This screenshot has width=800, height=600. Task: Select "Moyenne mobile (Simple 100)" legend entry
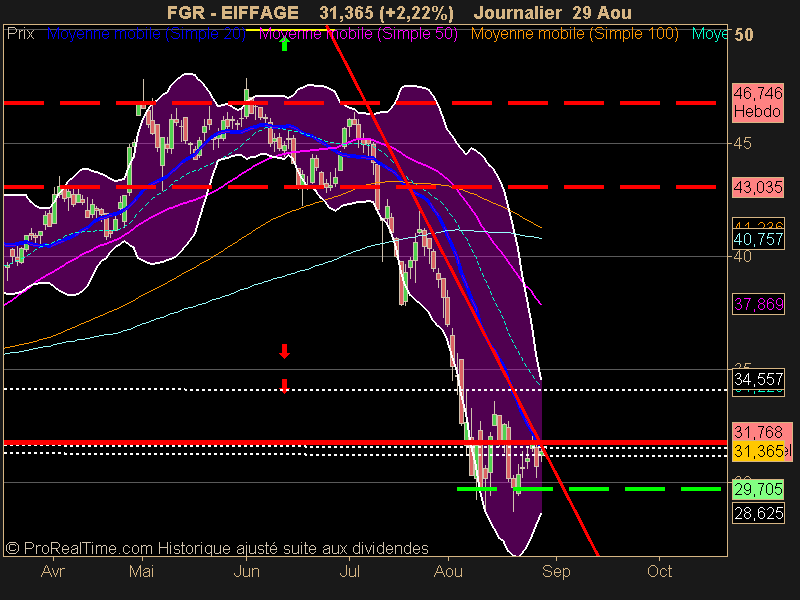pyautogui.click(x=574, y=34)
